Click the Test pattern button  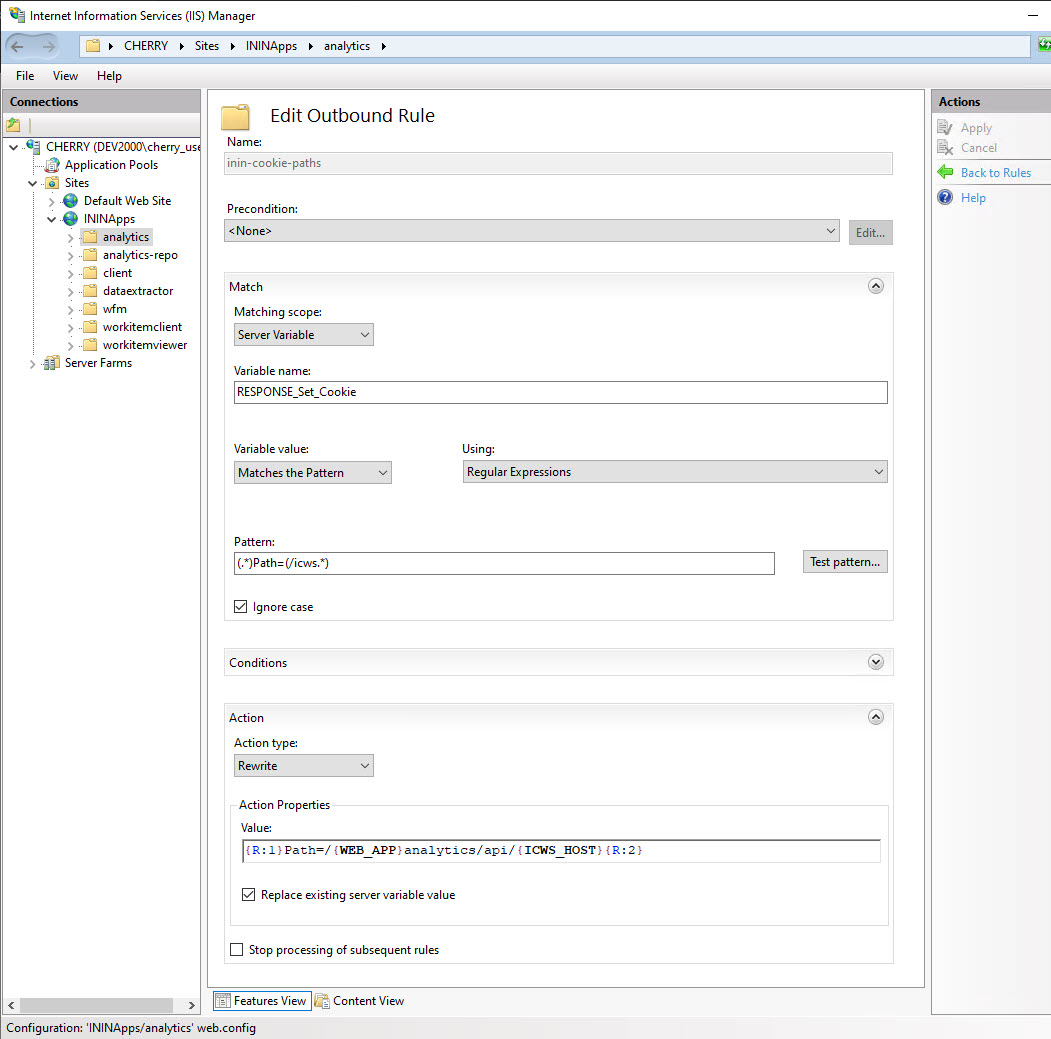[x=845, y=561]
